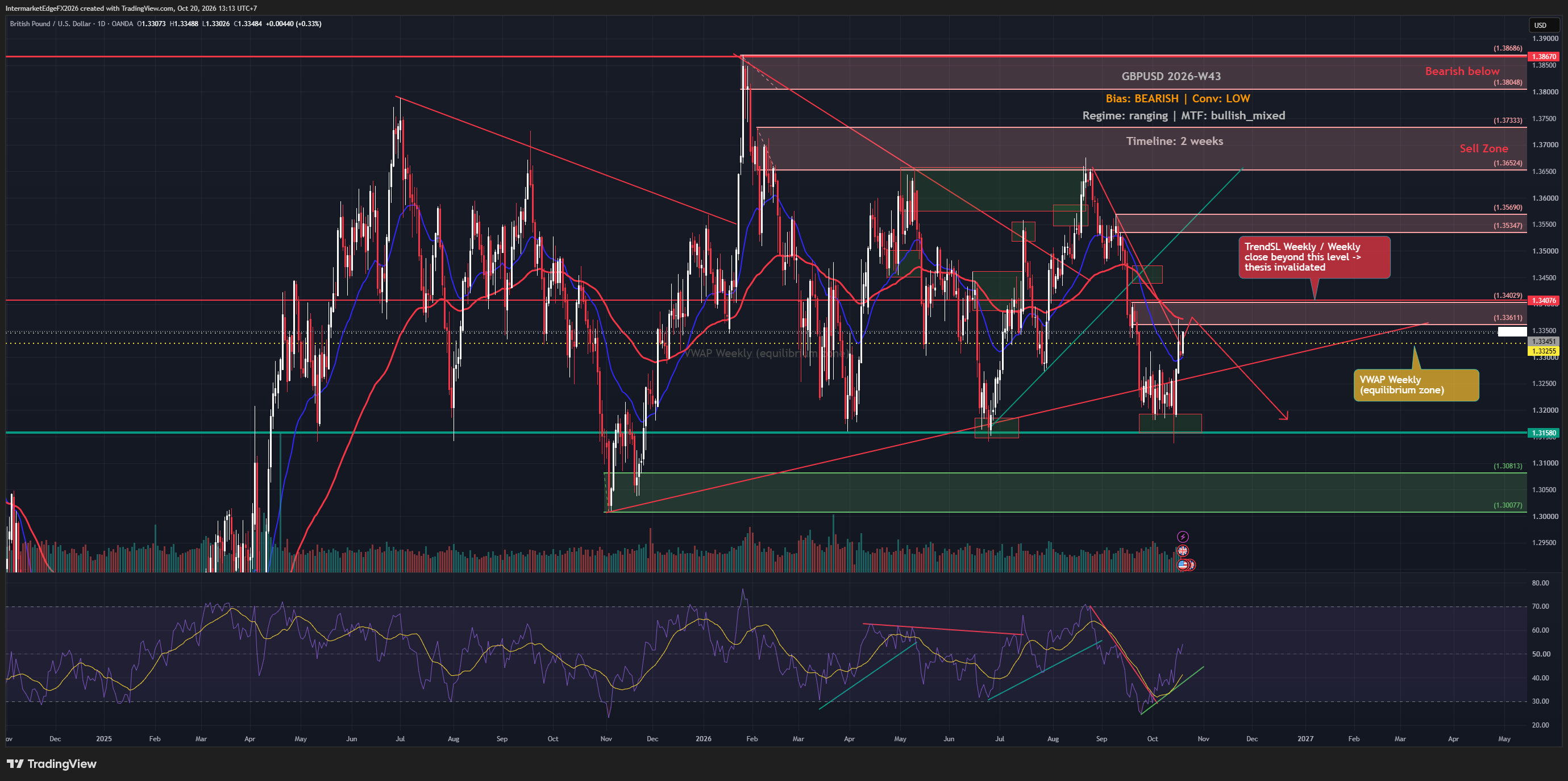
Task: Open the USD currency selector
Action: (x=1544, y=25)
